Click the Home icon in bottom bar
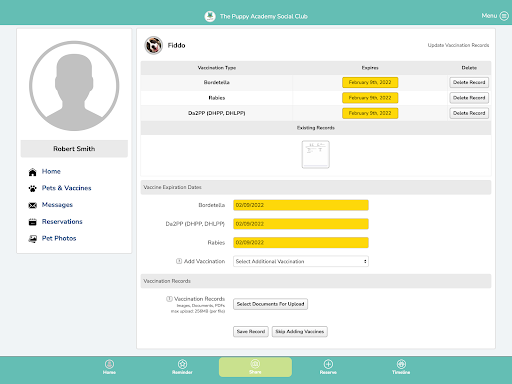The width and height of the screenshot is (512, 384). click(x=109, y=364)
